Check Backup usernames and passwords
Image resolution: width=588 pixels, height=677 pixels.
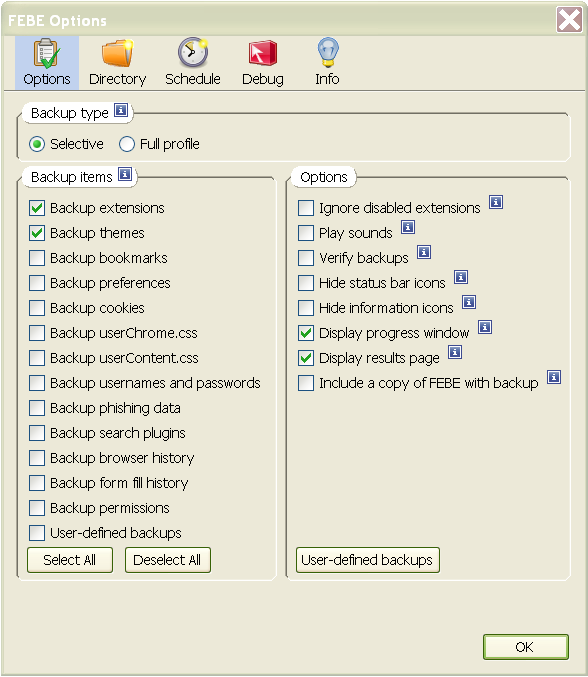[37, 383]
